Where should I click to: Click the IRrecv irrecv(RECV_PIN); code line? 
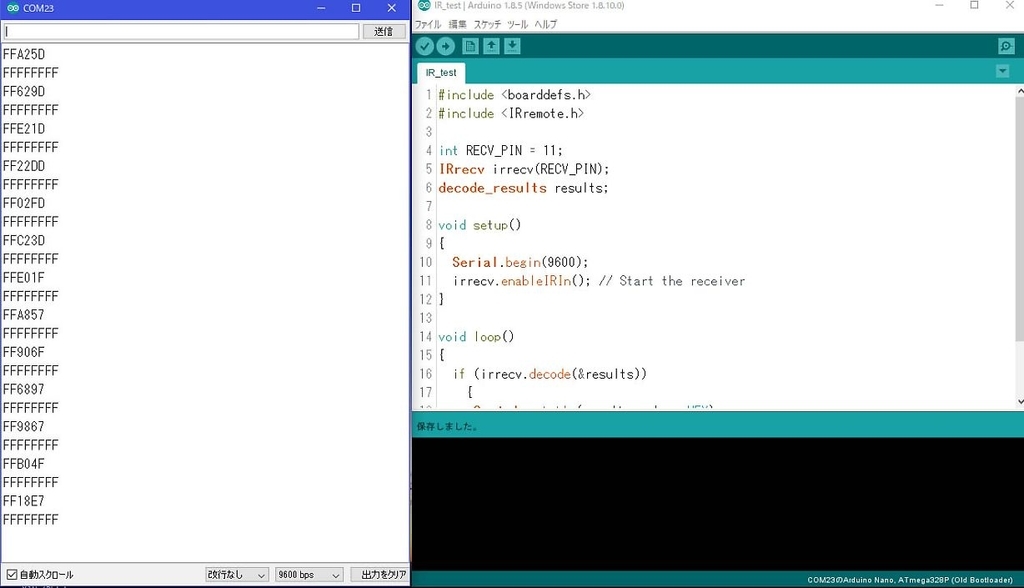point(524,169)
